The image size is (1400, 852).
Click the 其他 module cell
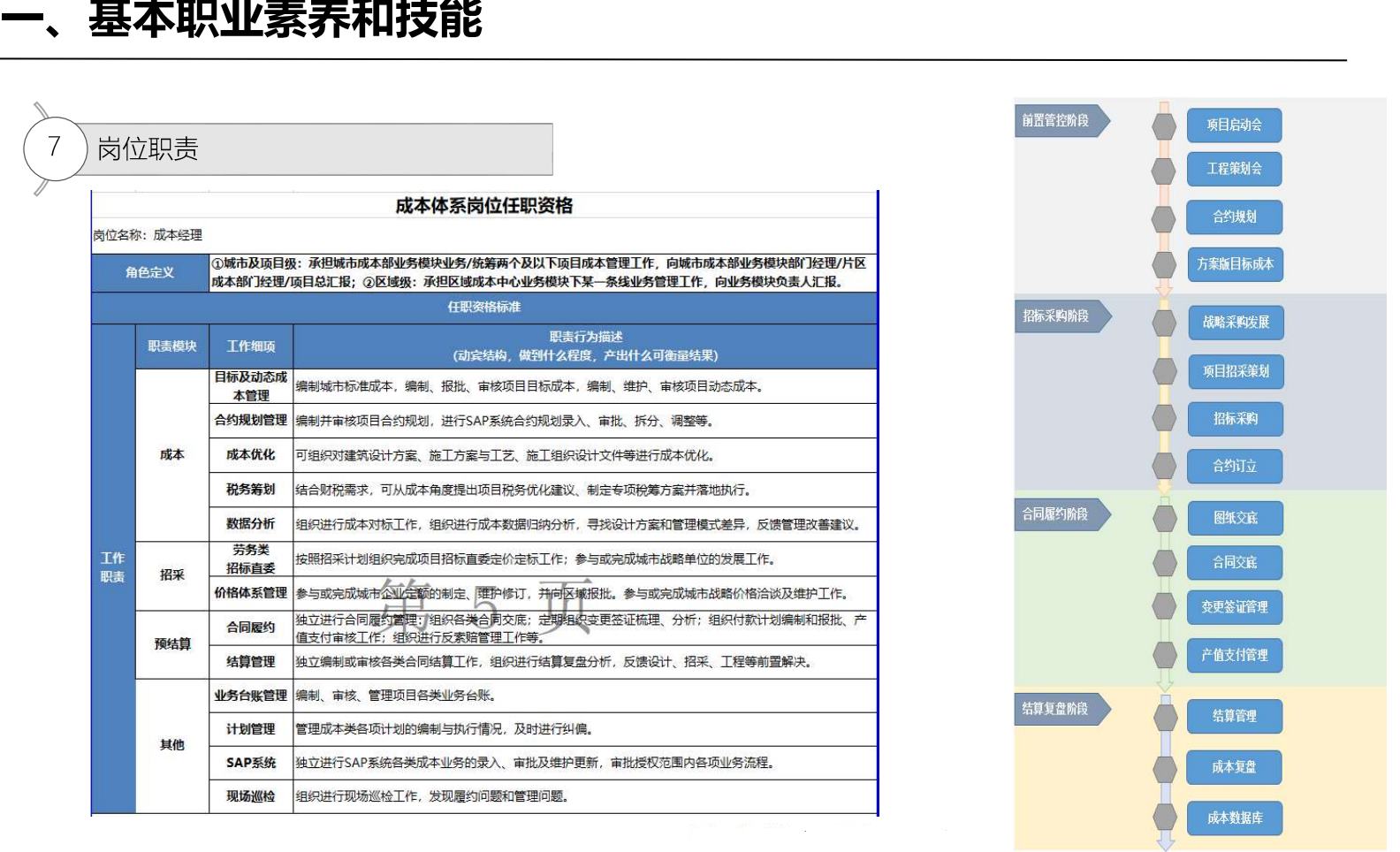click(172, 745)
